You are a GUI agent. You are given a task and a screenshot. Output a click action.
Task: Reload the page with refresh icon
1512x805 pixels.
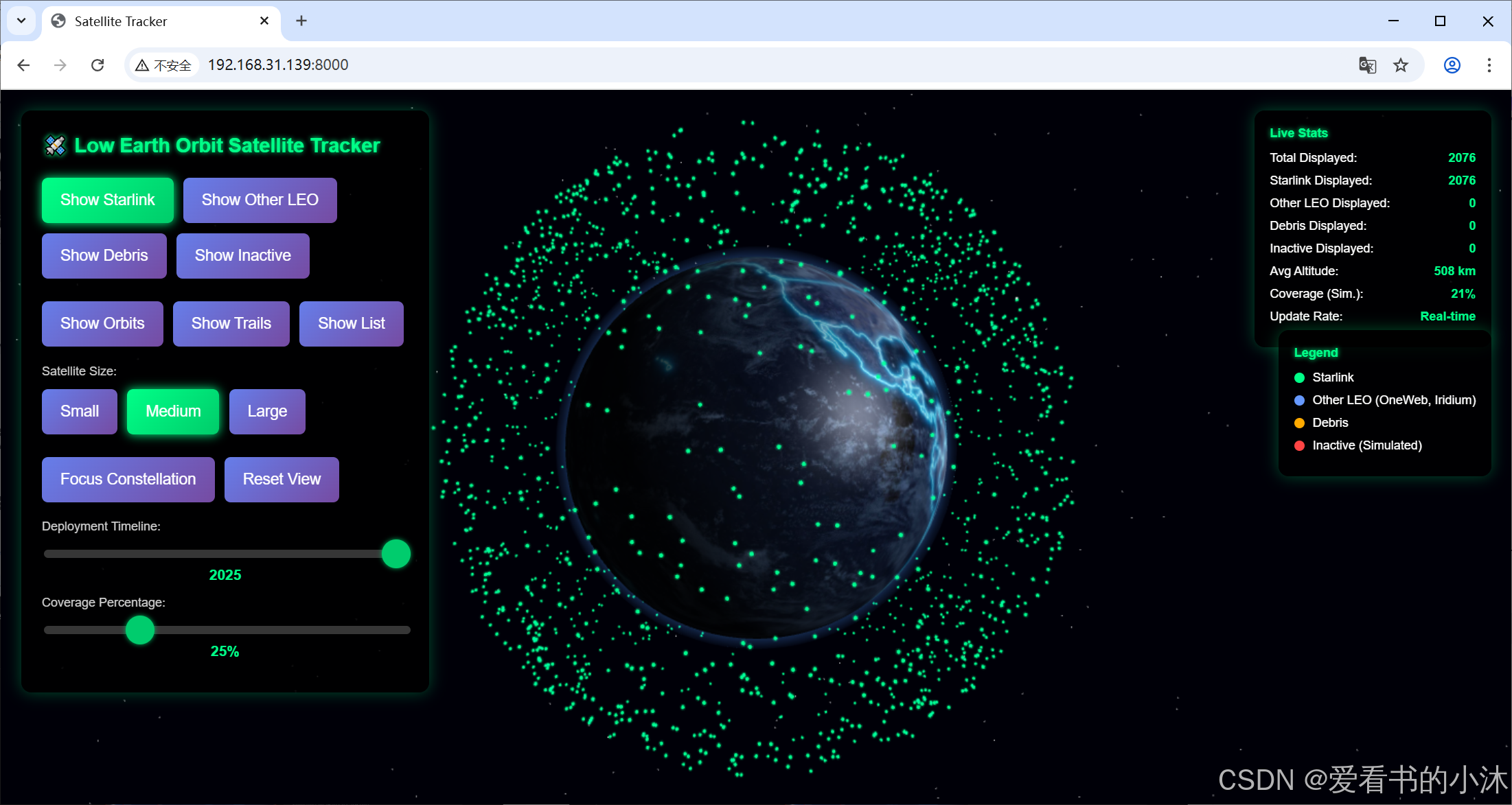pyautogui.click(x=98, y=65)
